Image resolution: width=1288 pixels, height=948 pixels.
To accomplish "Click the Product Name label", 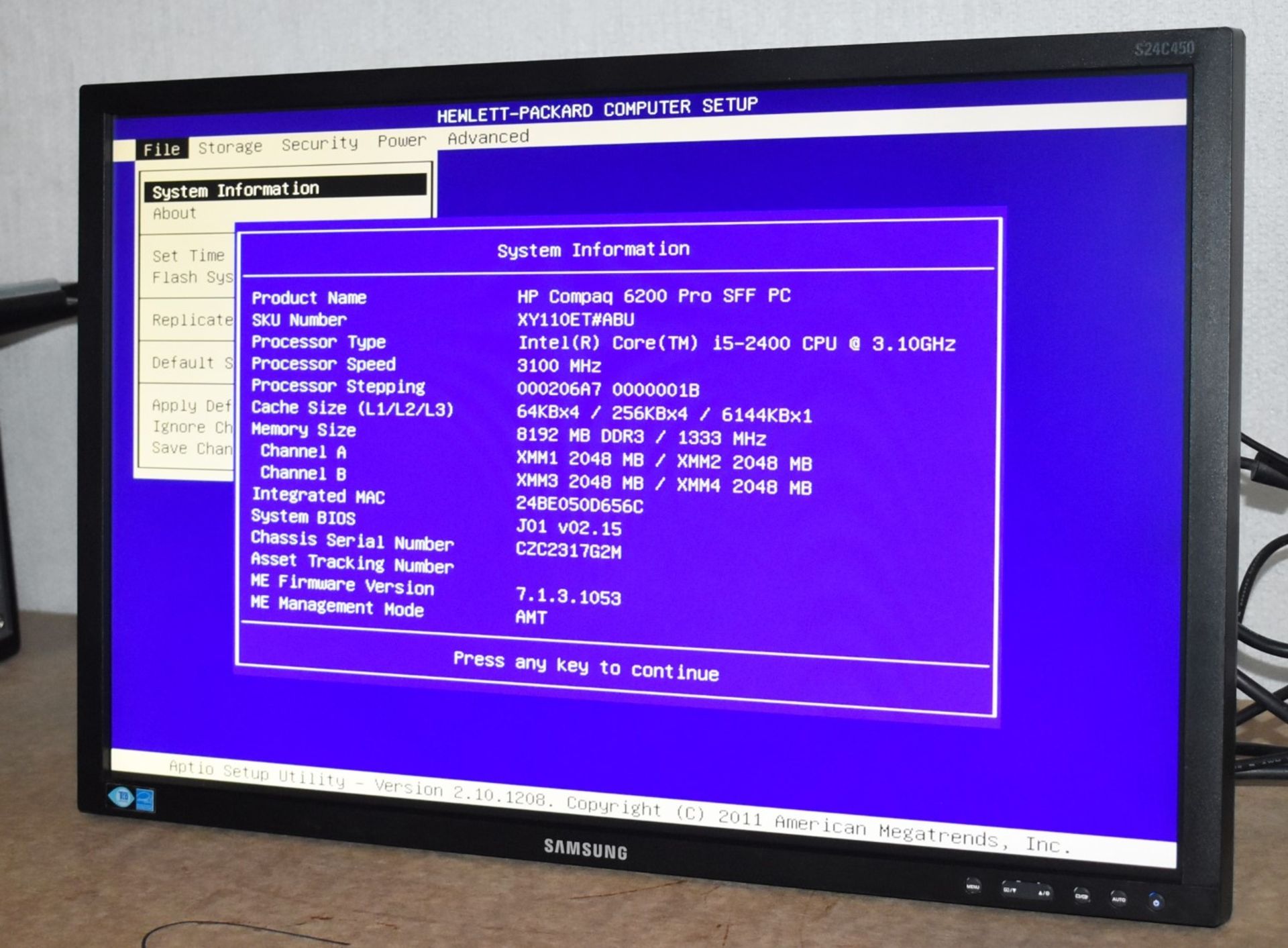I will [309, 298].
